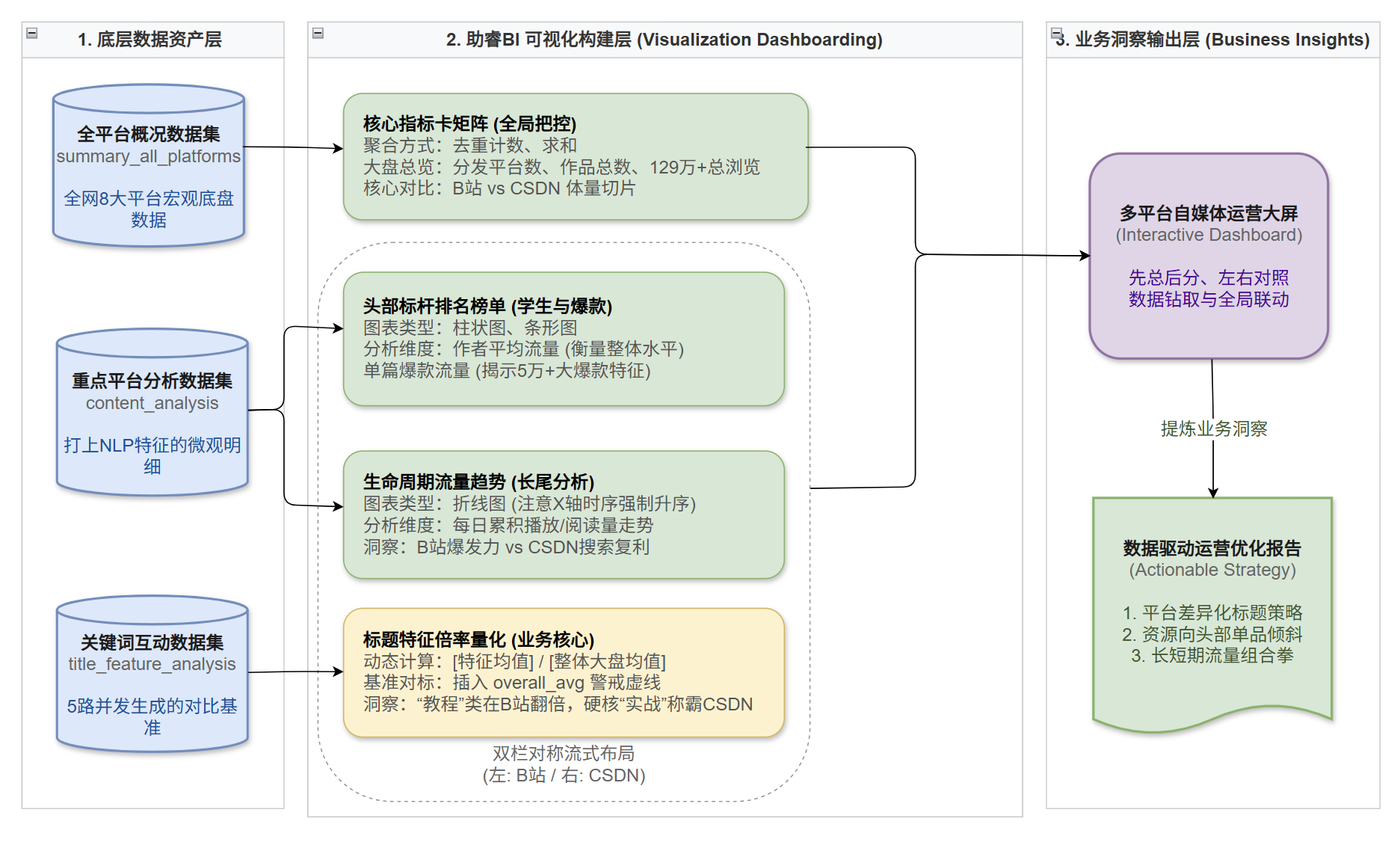Select the 全平台概况数据集 database cylinder
The width and height of the screenshot is (1400, 845).
[149, 165]
